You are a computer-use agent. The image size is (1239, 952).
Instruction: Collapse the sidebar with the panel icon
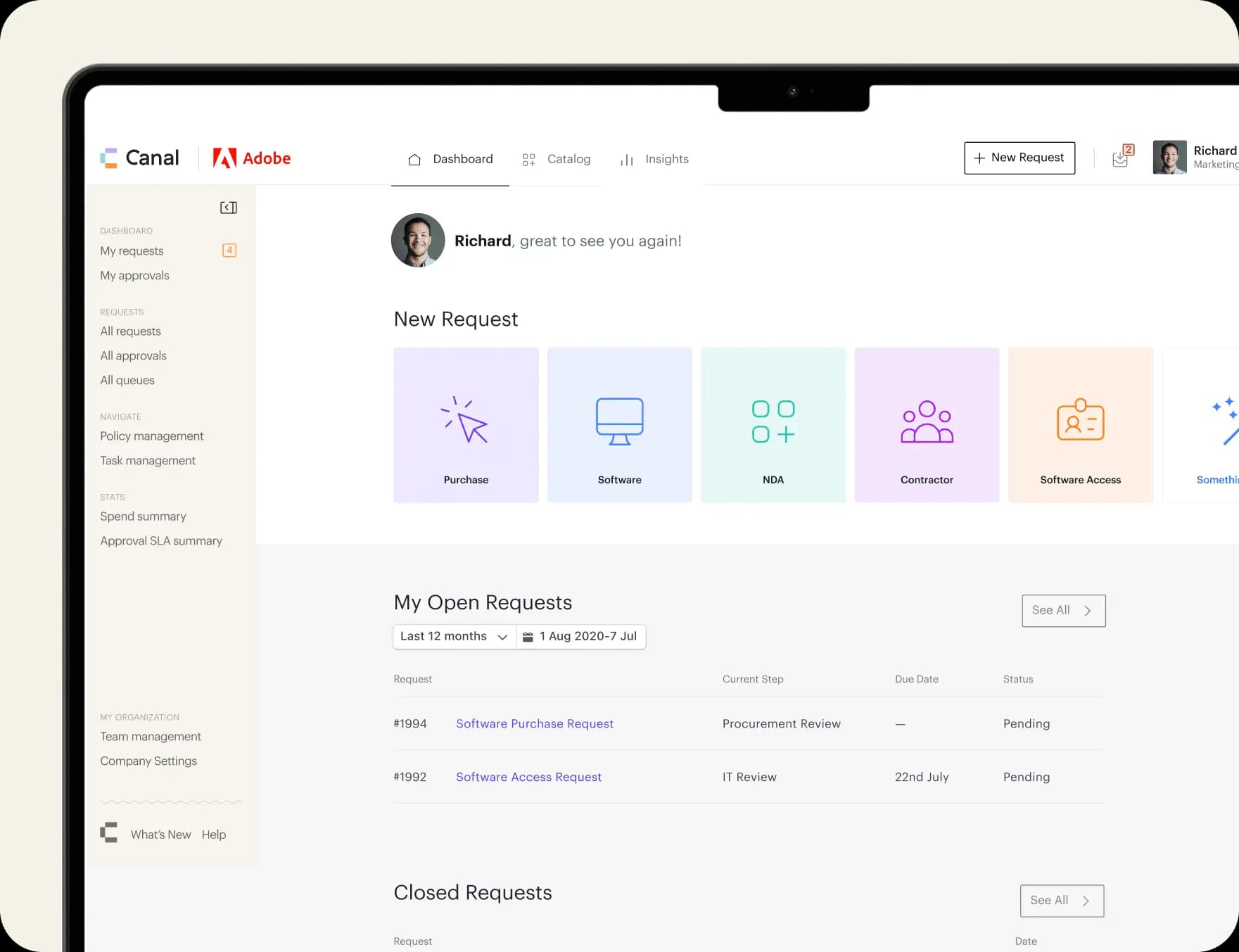(229, 208)
